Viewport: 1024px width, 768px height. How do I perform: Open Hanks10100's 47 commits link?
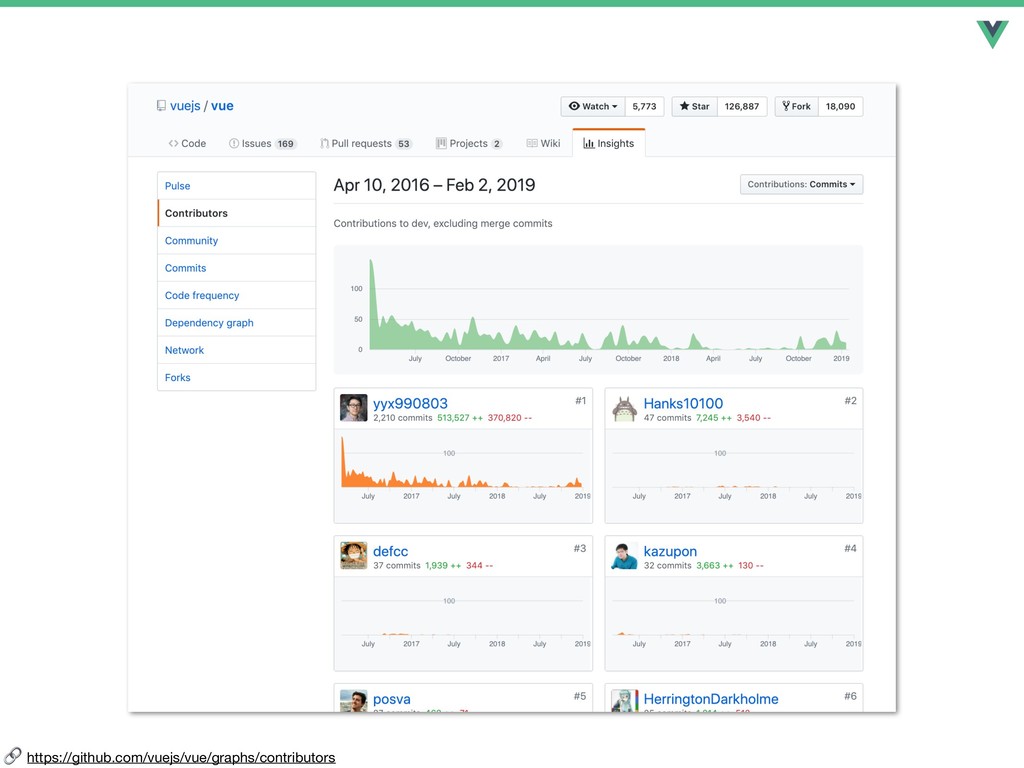click(x=667, y=418)
